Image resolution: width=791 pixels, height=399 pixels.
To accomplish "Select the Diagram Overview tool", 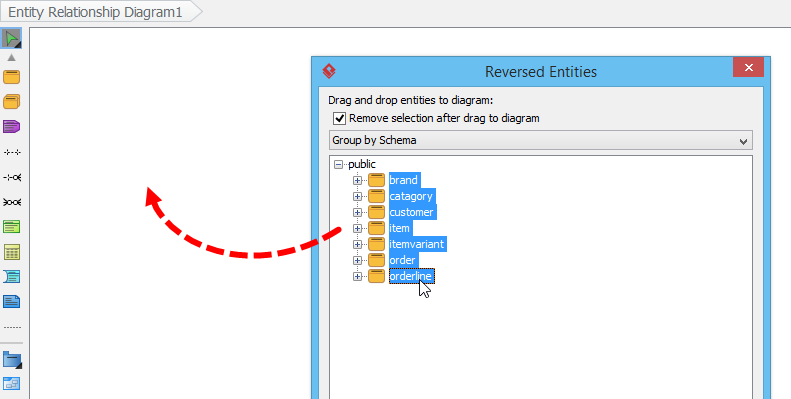I will tap(12, 384).
